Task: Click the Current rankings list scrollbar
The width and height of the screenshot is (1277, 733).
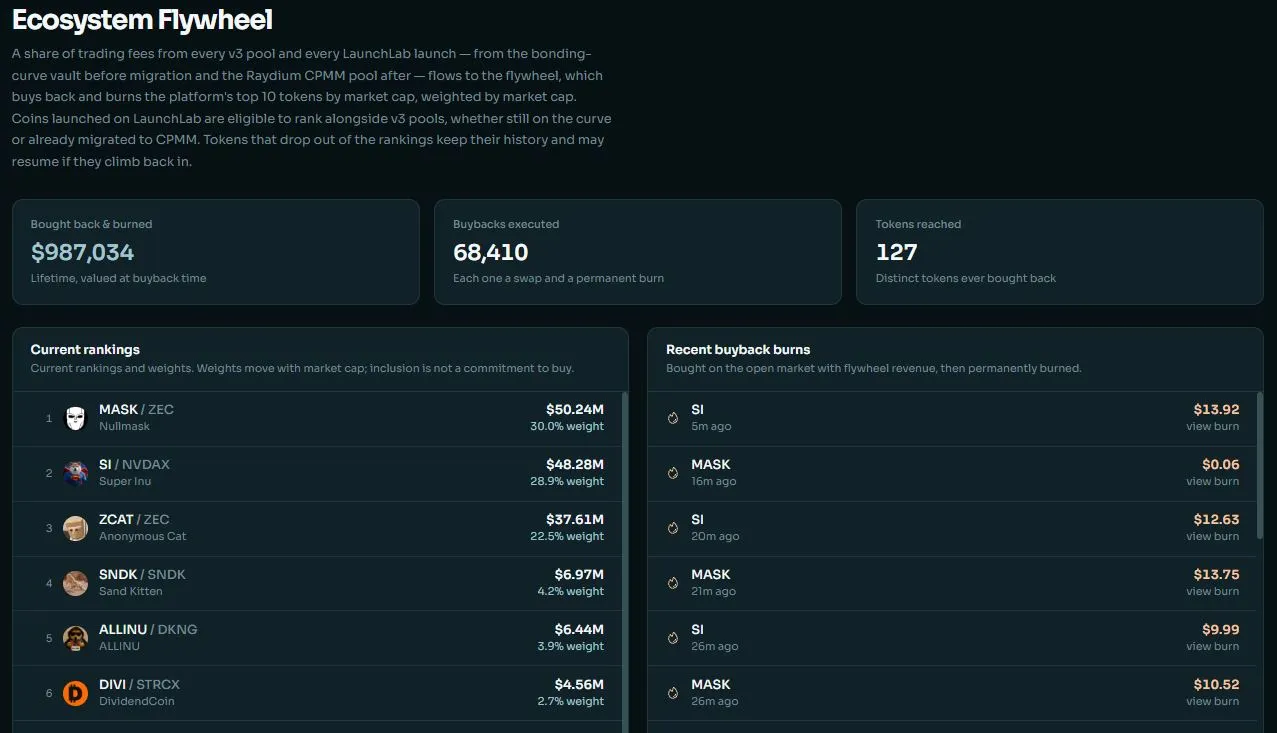Action: (625, 561)
